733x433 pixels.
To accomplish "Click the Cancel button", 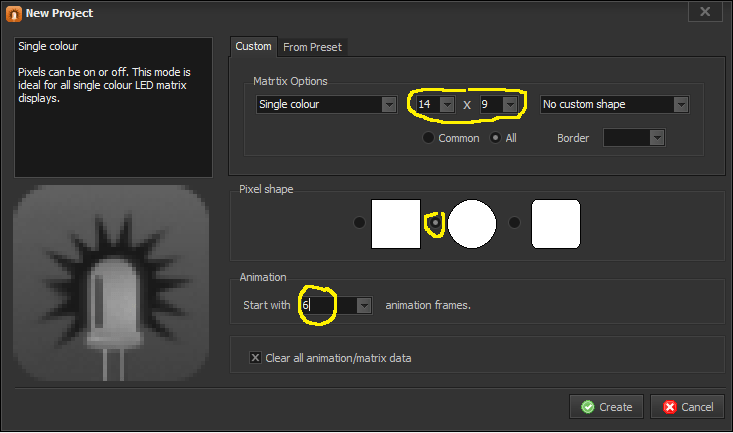I will click(687, 407).
